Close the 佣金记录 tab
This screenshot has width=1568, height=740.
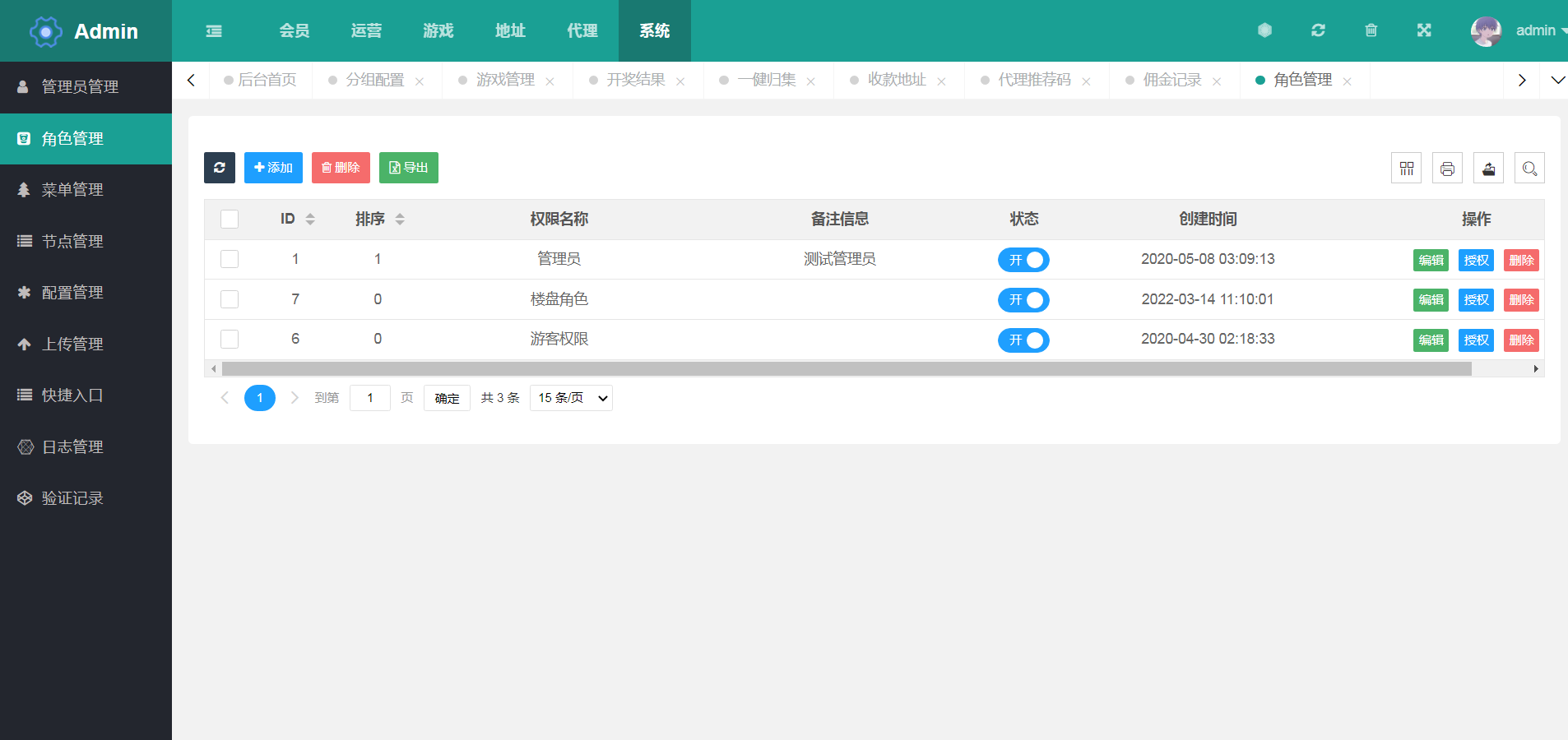1217,81
